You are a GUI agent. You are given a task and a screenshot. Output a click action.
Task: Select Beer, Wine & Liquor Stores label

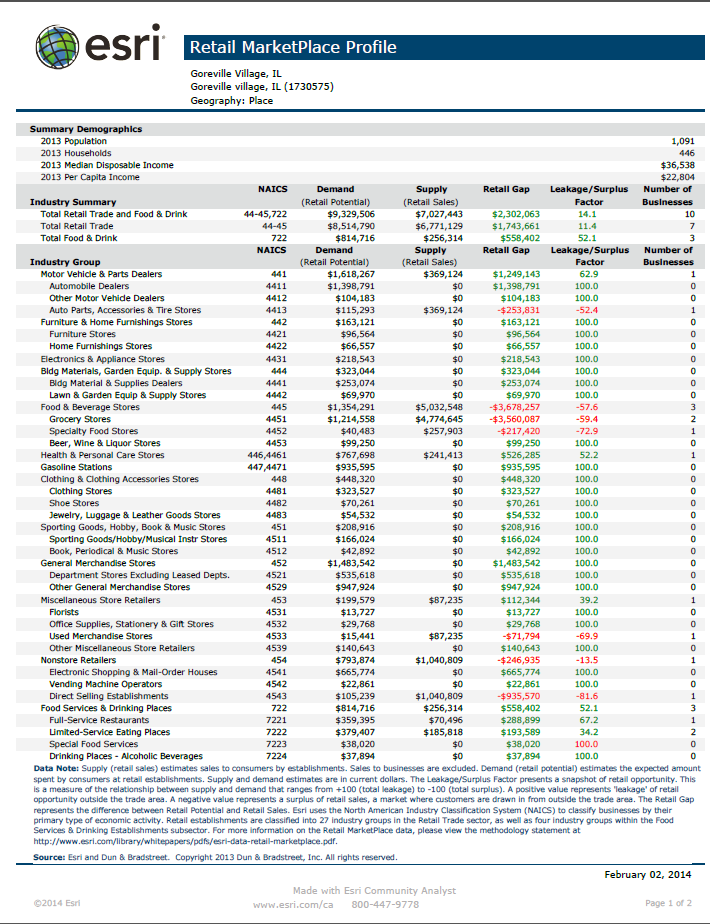pos(105,443)
